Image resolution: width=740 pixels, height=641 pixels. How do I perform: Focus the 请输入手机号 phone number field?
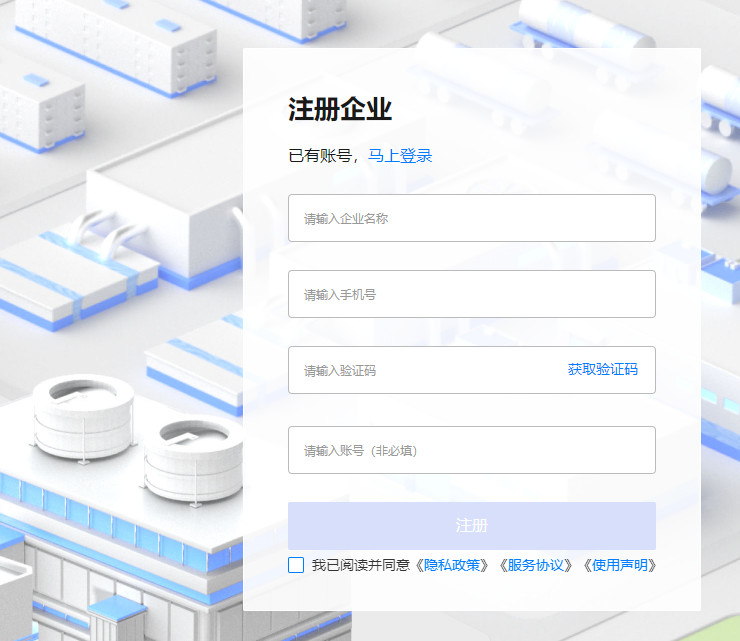pyautogui.click(x=471, y=294)
